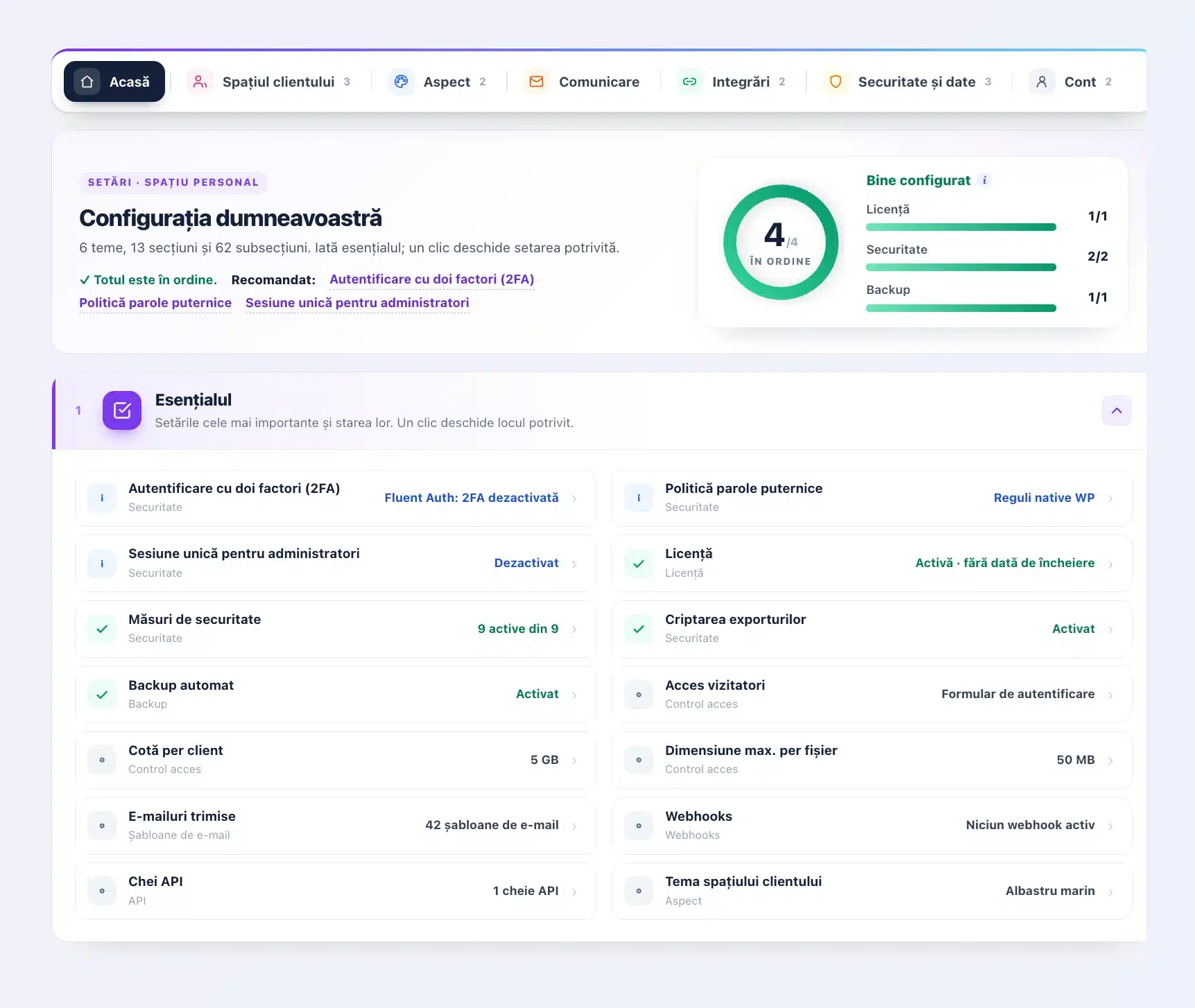Click the Securitate progress bar
The height and width of the screenshot is (1008, 1195).
coord(961,268)
